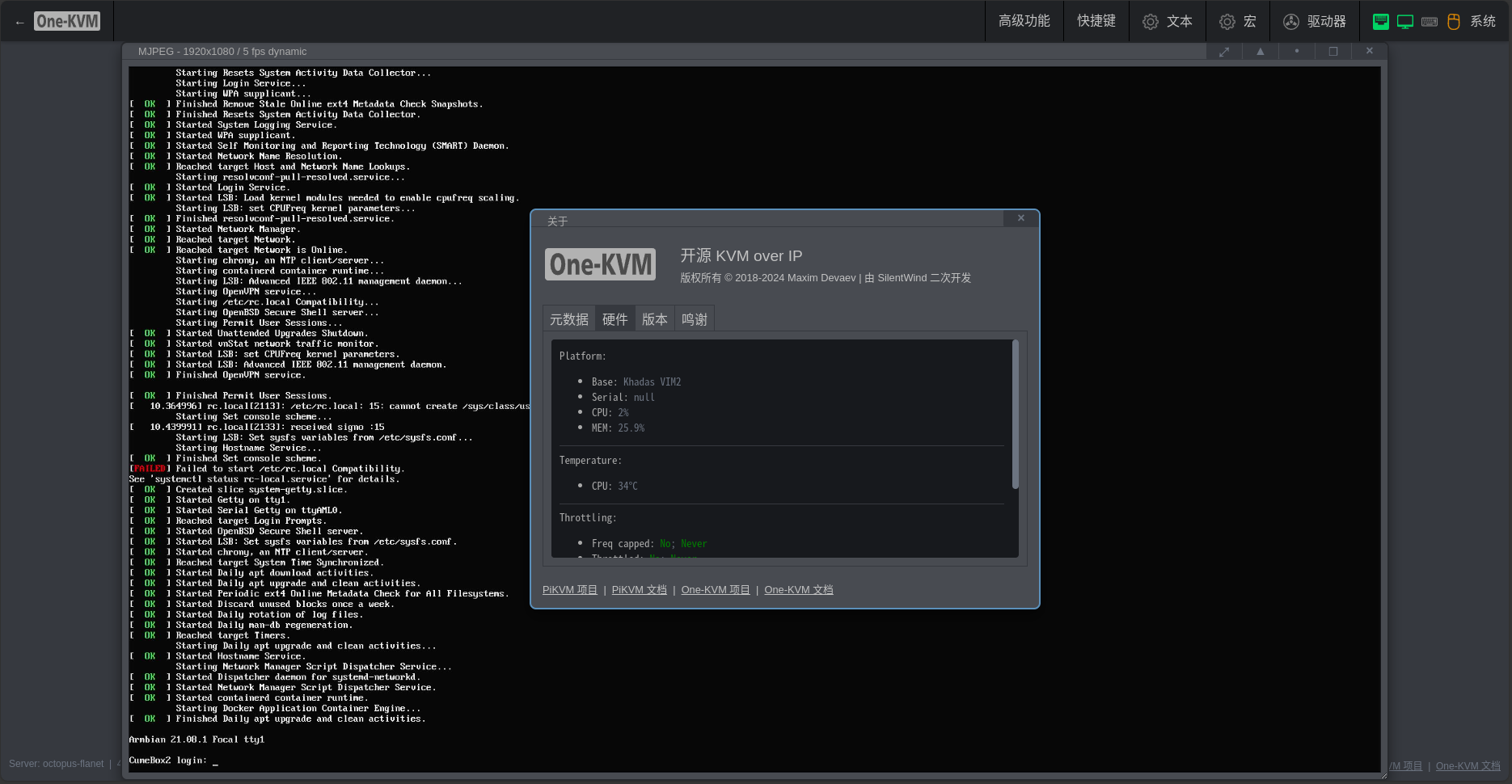Click the dot icon in stream window titlebar
The height and width of the screenshot is (784, 1512).
tap(1297, 52)
